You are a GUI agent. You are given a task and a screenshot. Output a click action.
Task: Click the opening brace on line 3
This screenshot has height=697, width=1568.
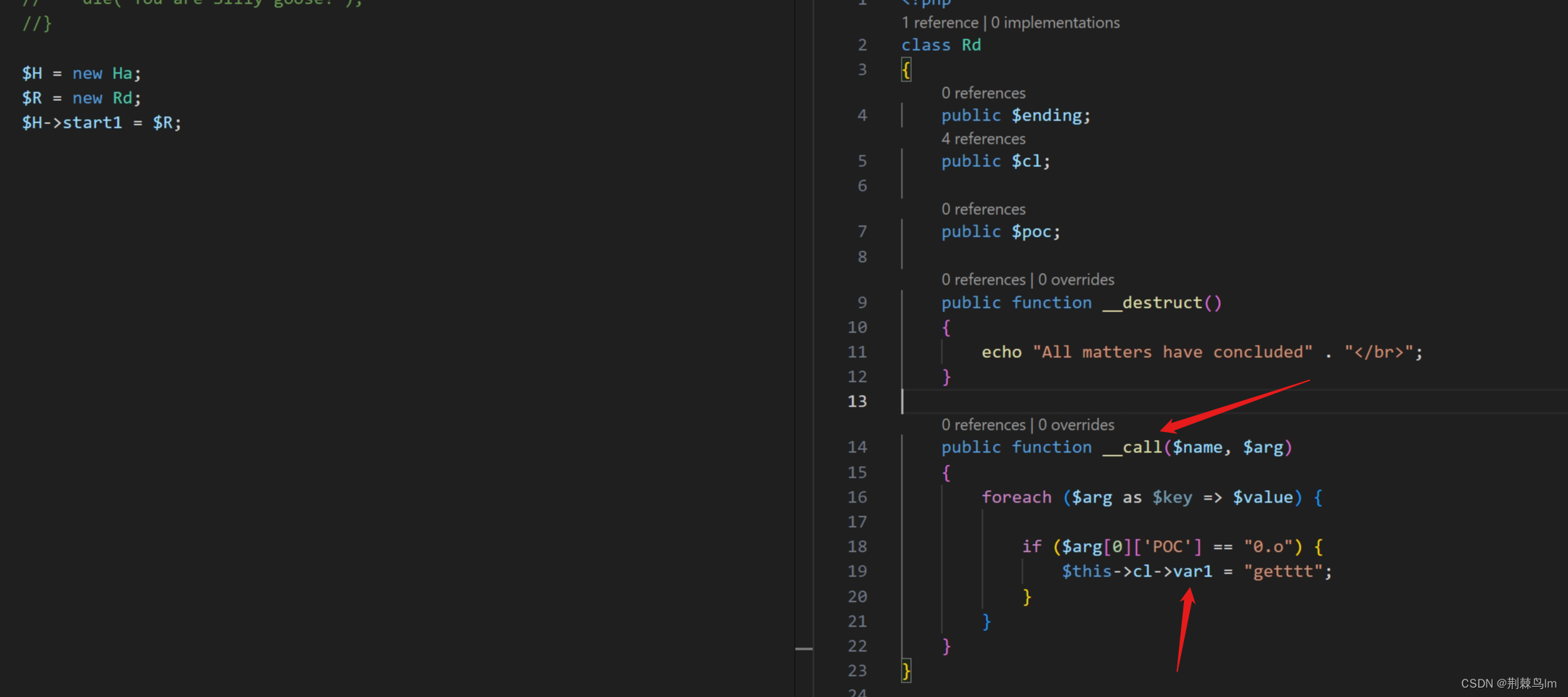pyautogui.click(x=906, y=70)
